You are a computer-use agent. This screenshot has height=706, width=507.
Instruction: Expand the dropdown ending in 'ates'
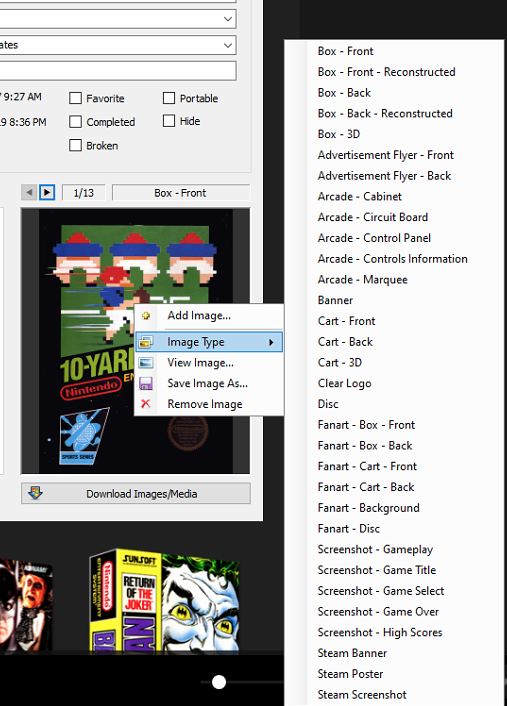228,45
